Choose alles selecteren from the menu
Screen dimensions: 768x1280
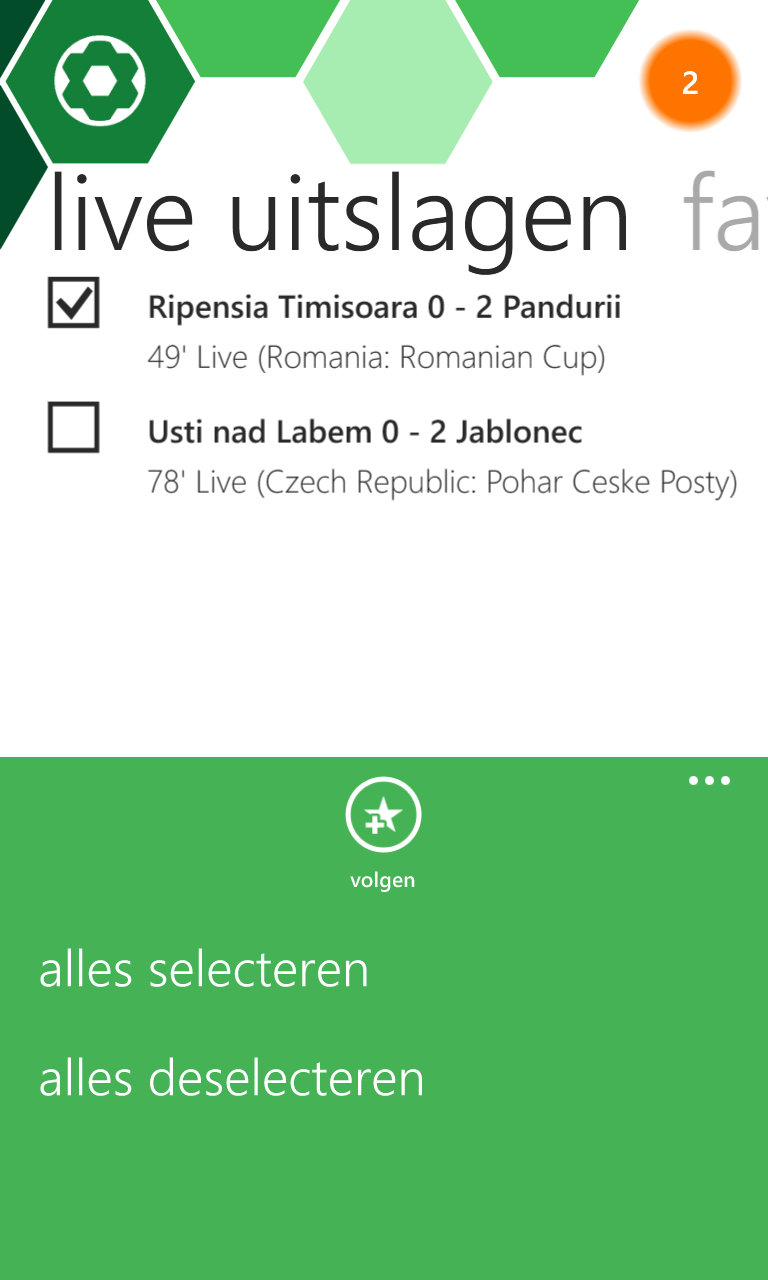204,970
